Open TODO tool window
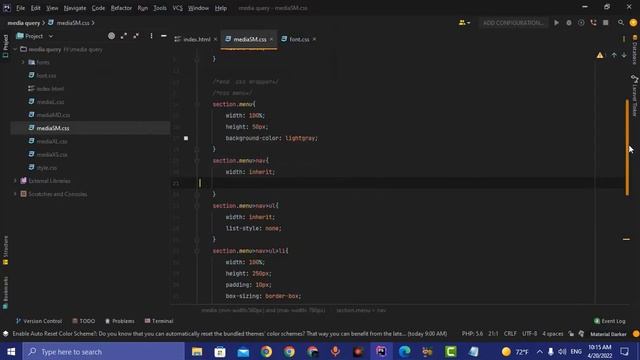This screenshot has height=360, width=640. click(x=83, y=321)
